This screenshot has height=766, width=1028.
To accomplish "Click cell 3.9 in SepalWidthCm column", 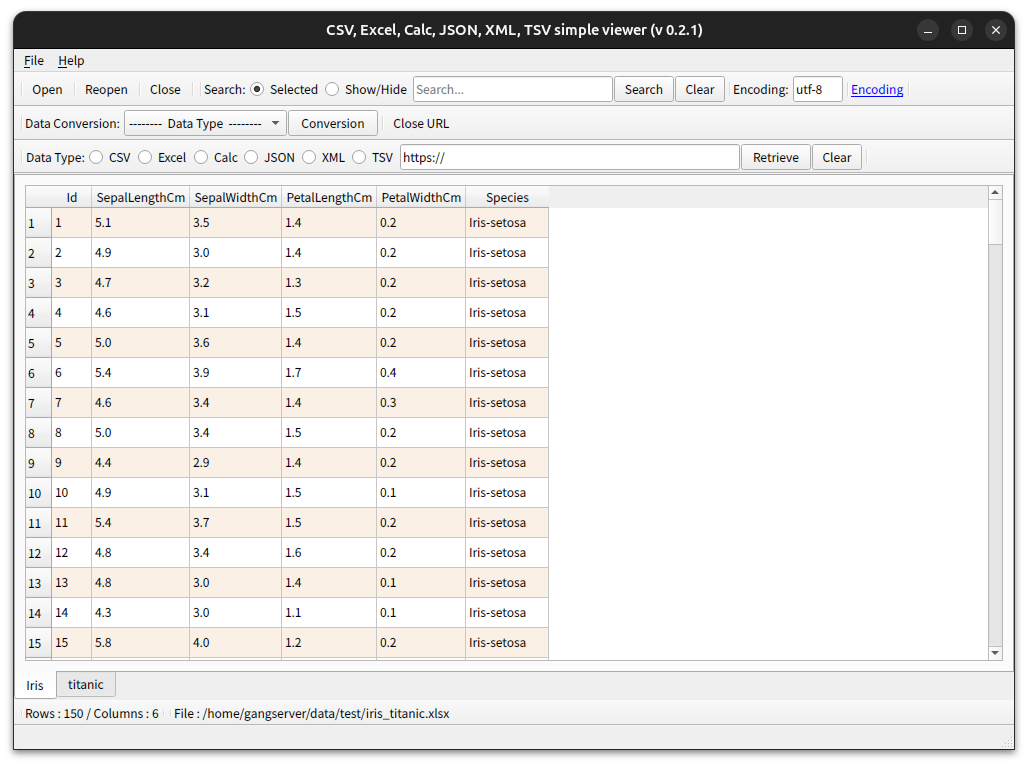I will [236, 373].
